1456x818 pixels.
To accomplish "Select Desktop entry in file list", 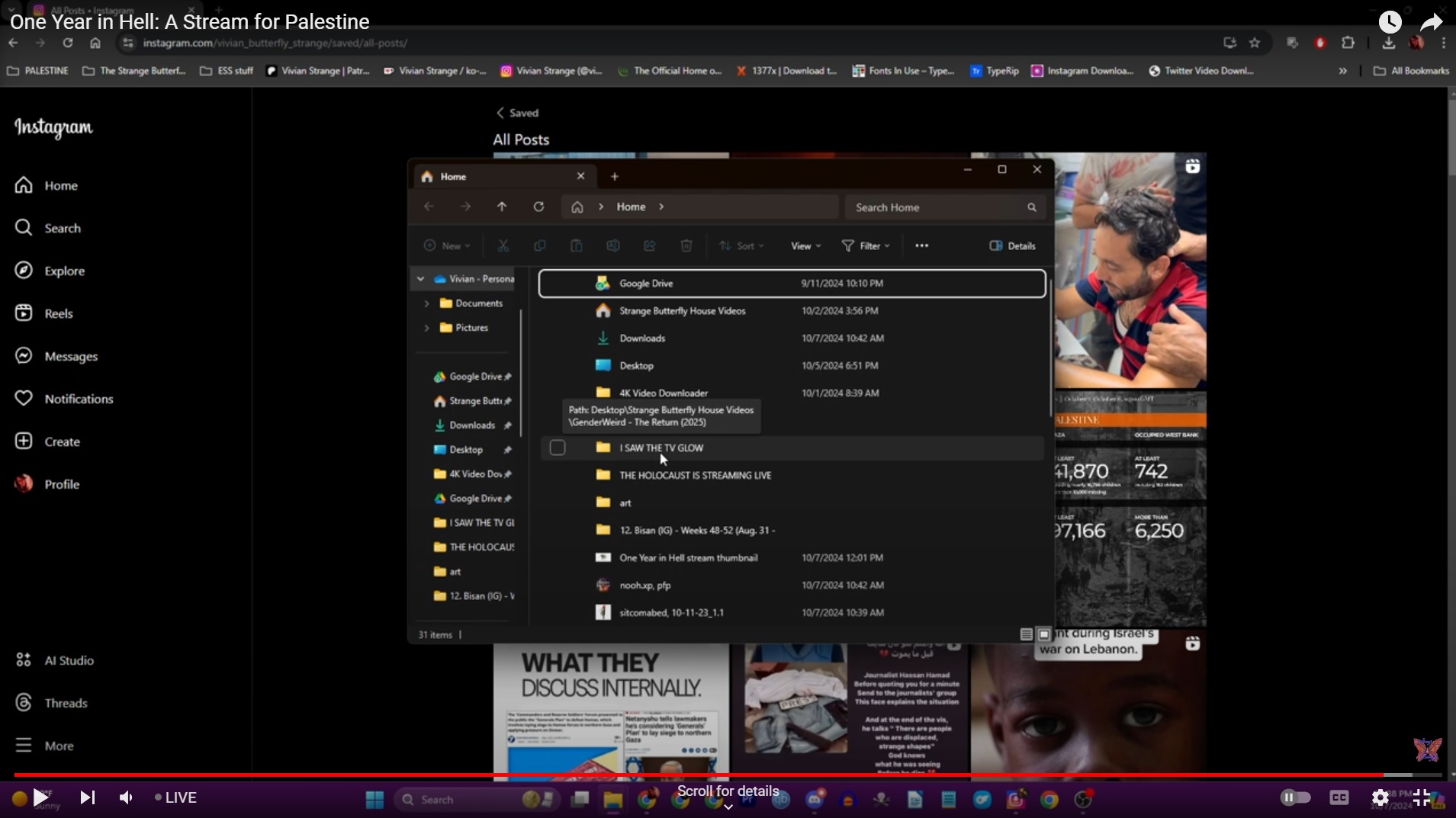I will 792,365.
